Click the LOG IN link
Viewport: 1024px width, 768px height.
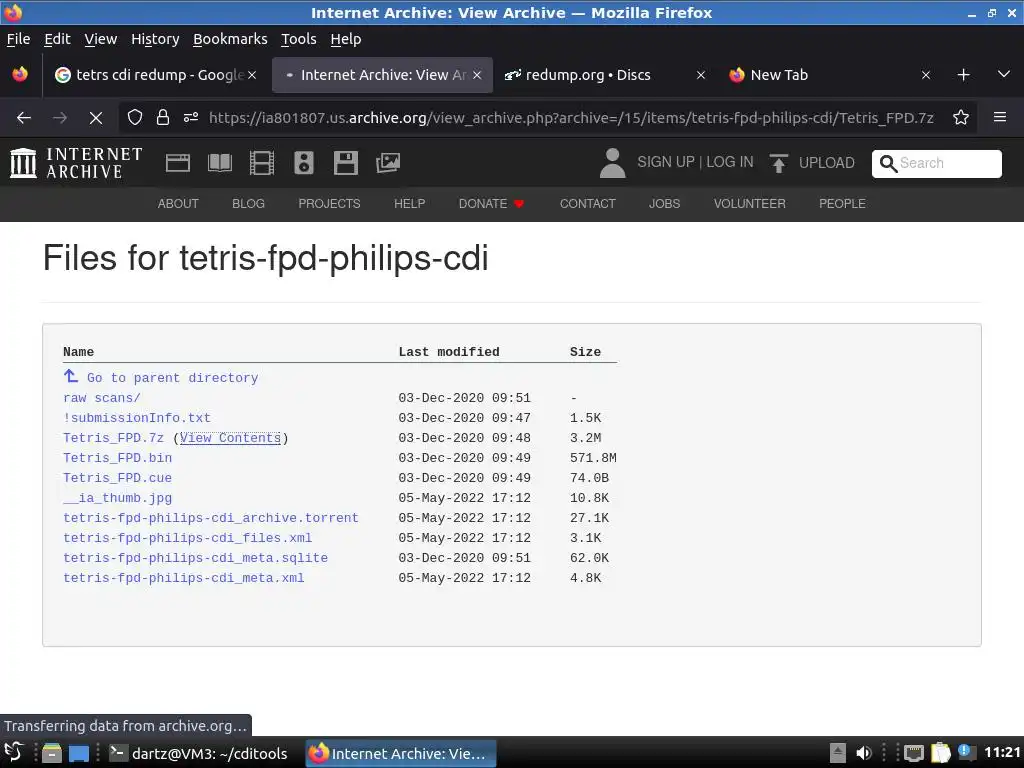tap(729, 162)
